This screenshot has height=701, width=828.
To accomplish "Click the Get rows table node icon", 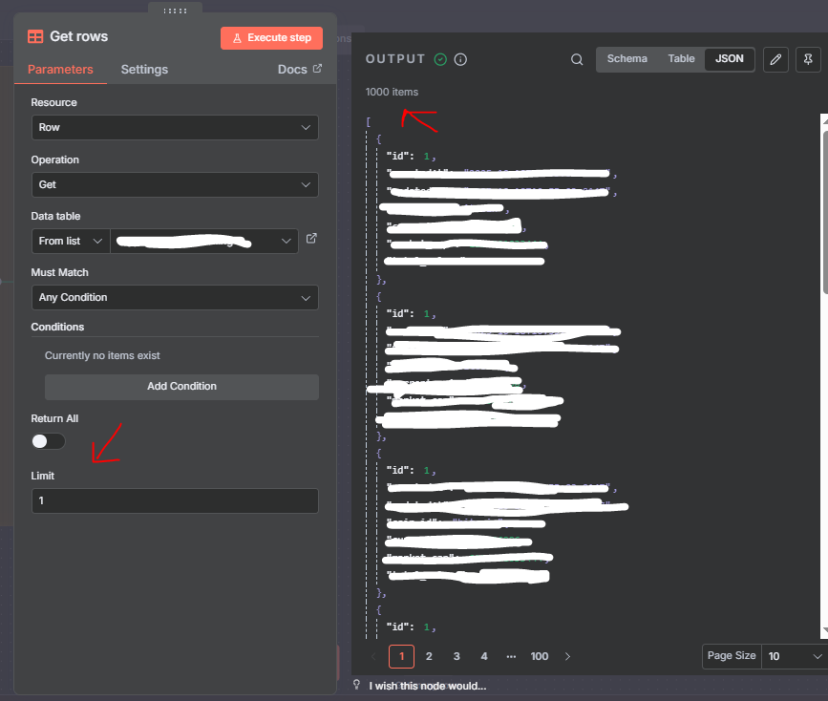I will pyautogui.click(x=35, y=36).
